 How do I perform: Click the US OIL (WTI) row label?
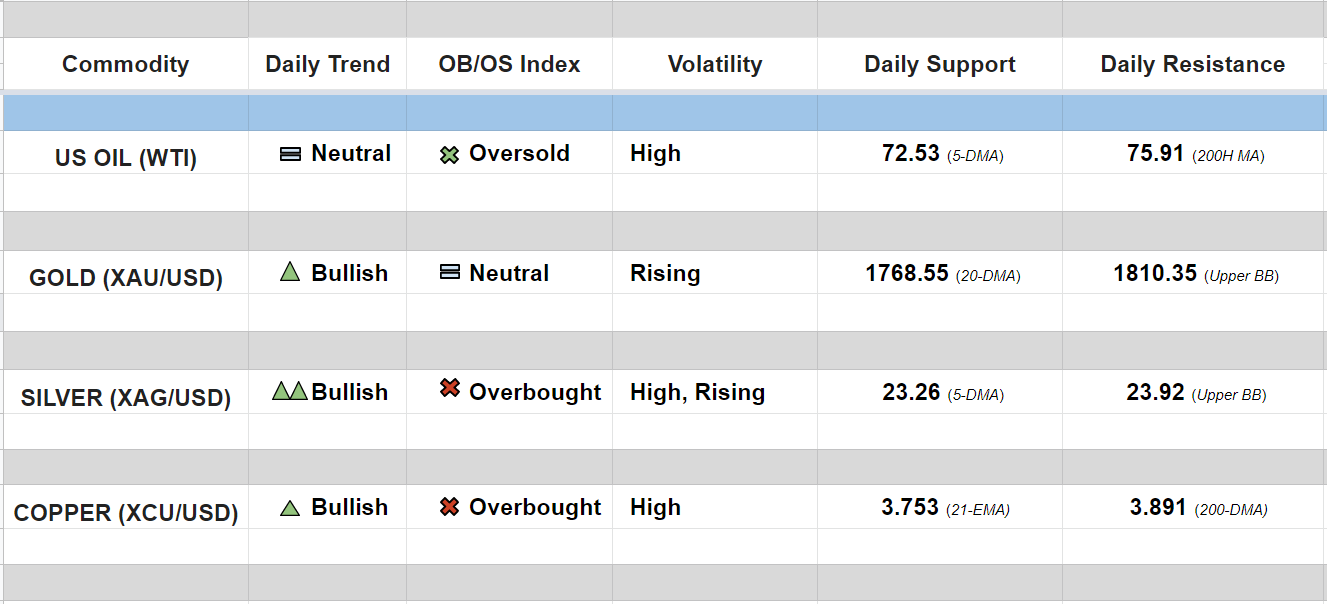126,158
